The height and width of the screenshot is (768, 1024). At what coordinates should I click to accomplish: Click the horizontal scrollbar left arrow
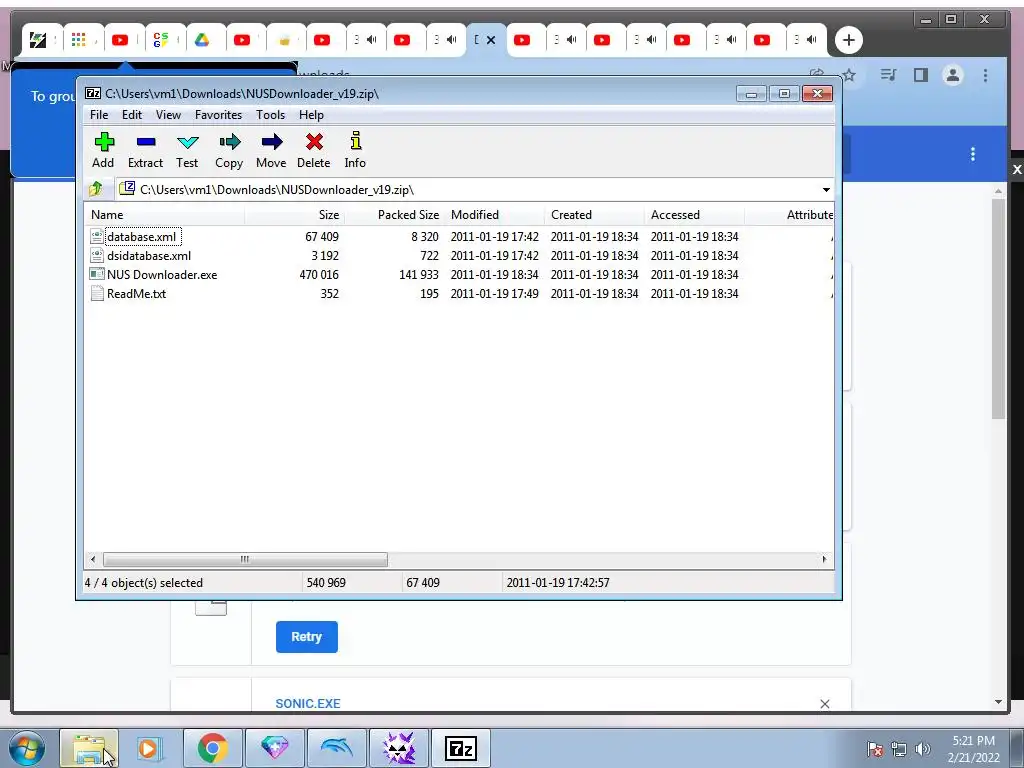[x=93, y=559]
